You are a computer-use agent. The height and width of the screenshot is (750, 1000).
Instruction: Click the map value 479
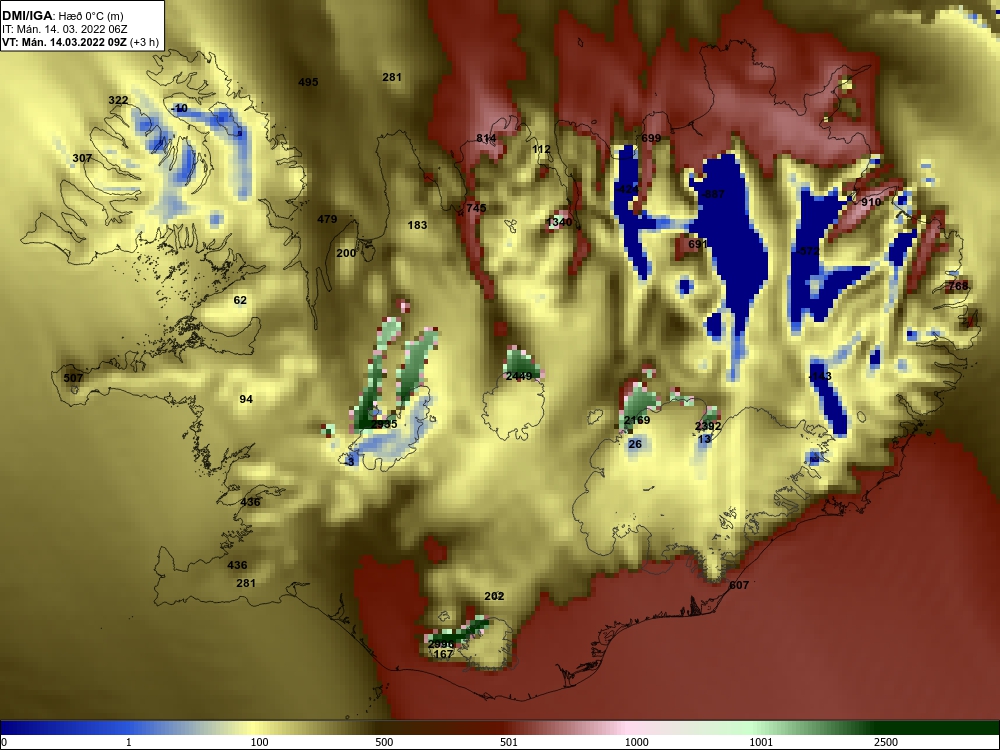coord(327,219)
